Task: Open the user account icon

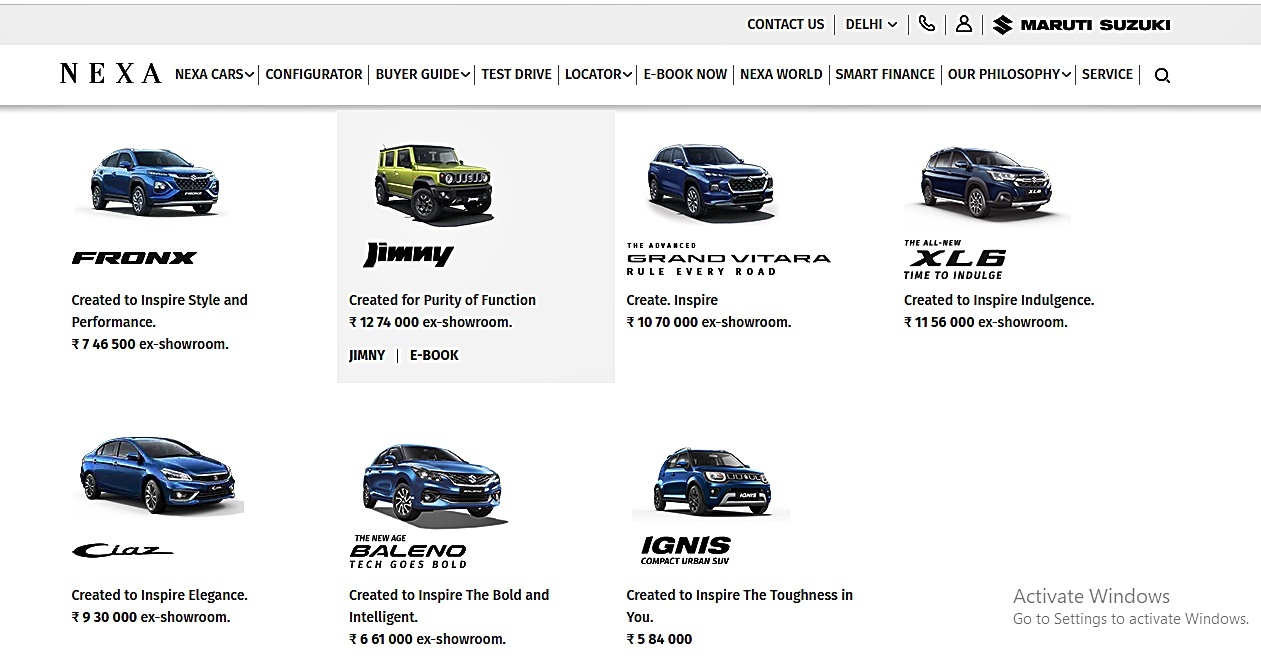Action: (x=964, y=24)
